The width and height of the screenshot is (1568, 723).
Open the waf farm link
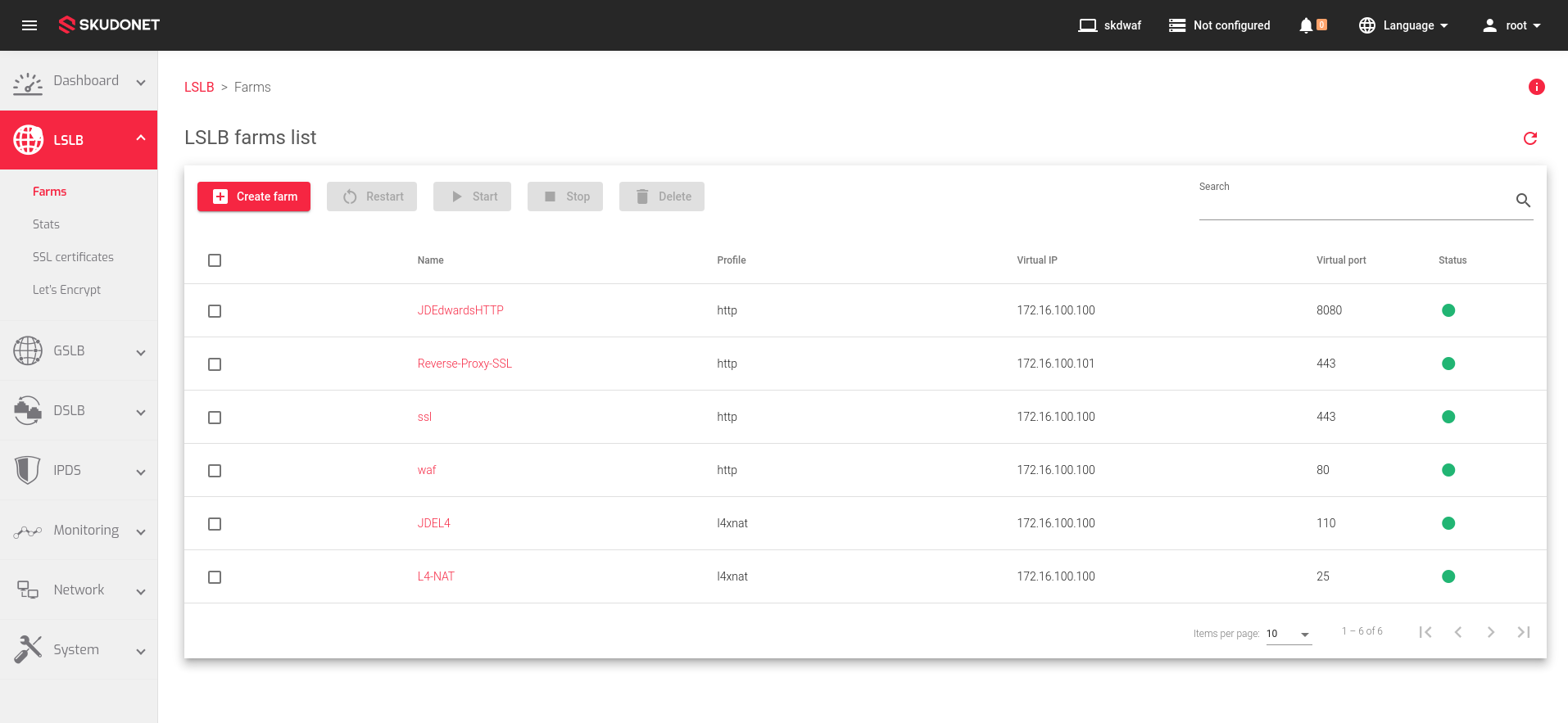427,470
